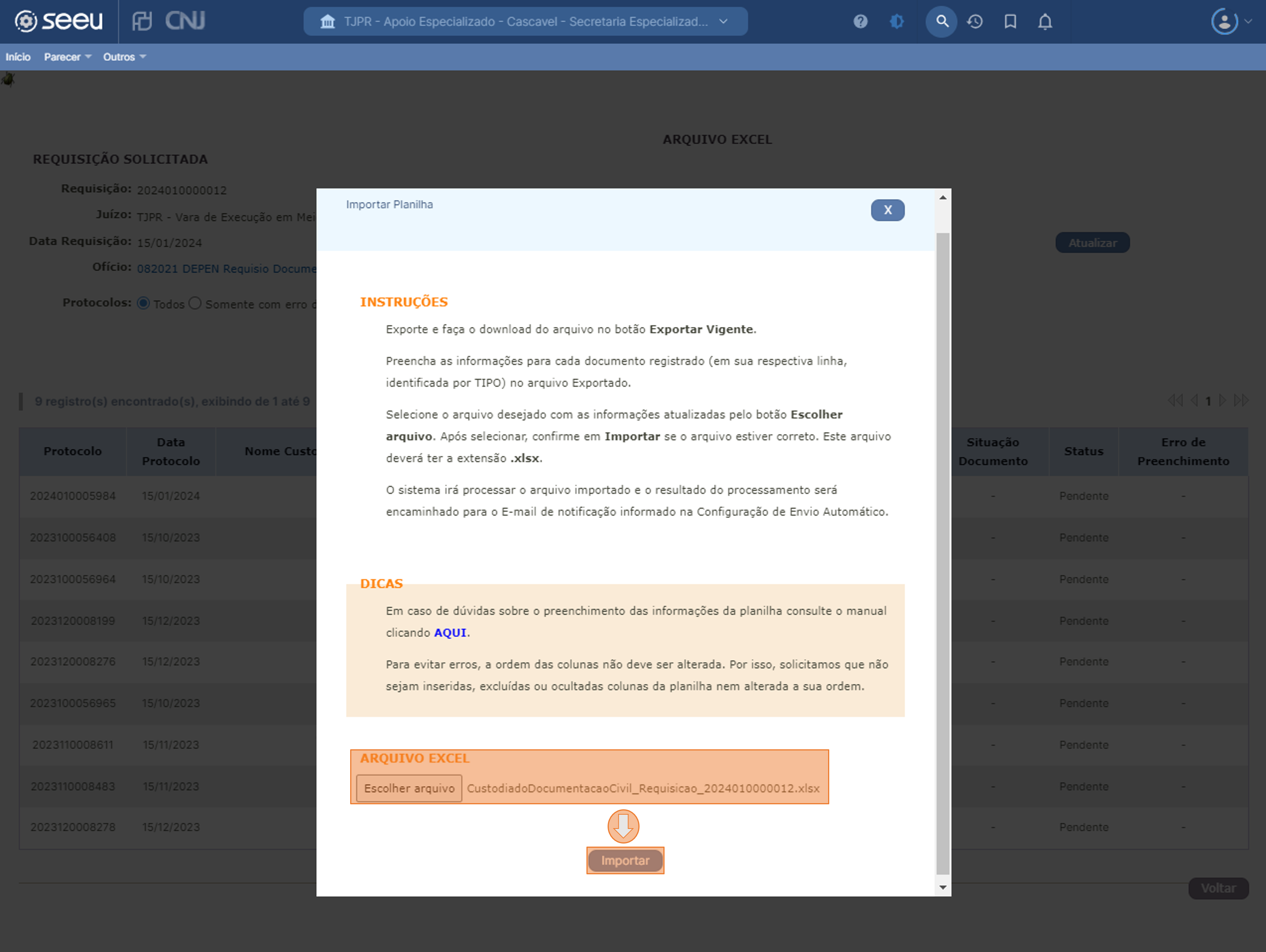The image size is (1266, 952).
Task: Go to the Início menu item
Action: (18, 57)
